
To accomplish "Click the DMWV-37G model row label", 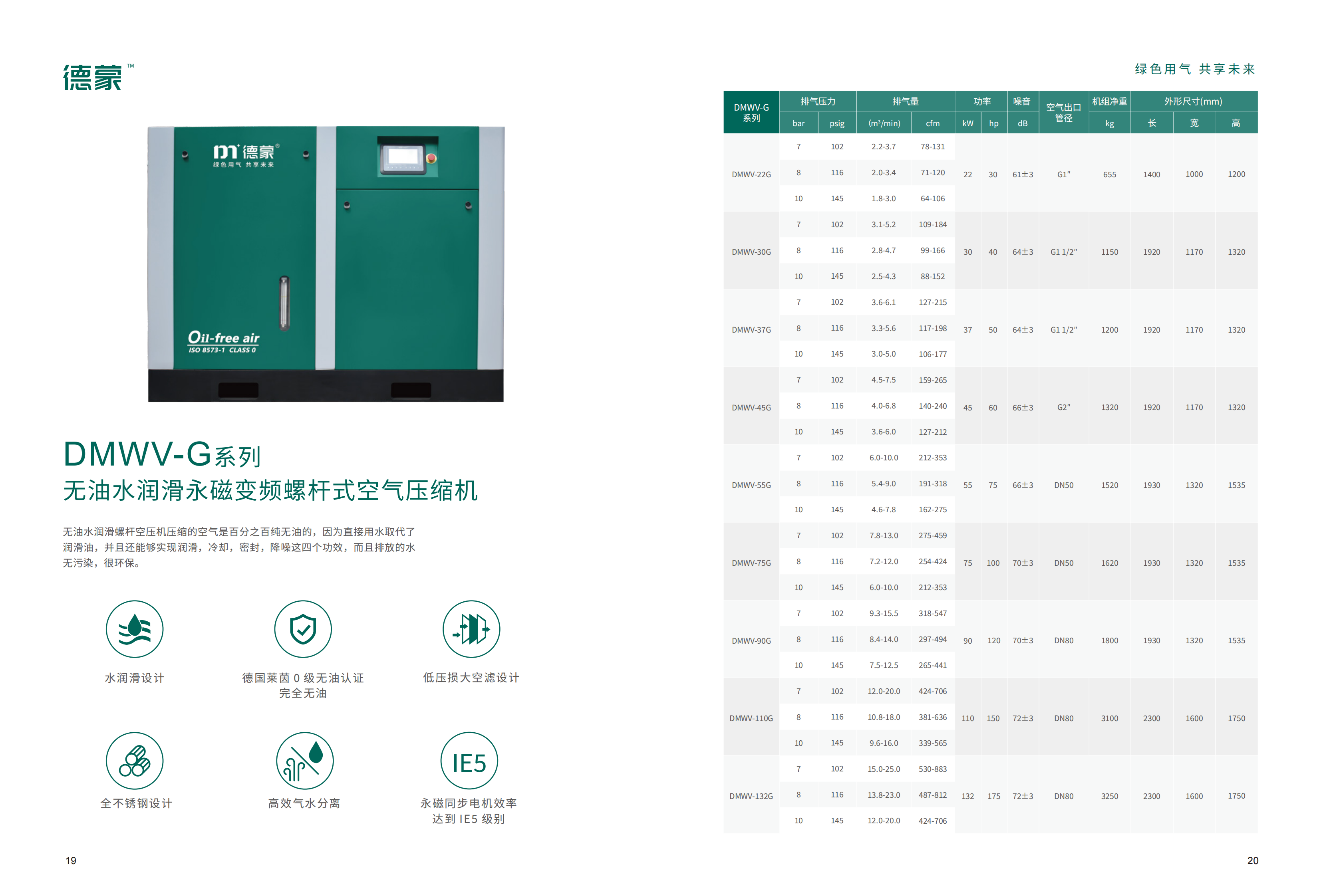I will pyautogui.click(x=751, y=329).
